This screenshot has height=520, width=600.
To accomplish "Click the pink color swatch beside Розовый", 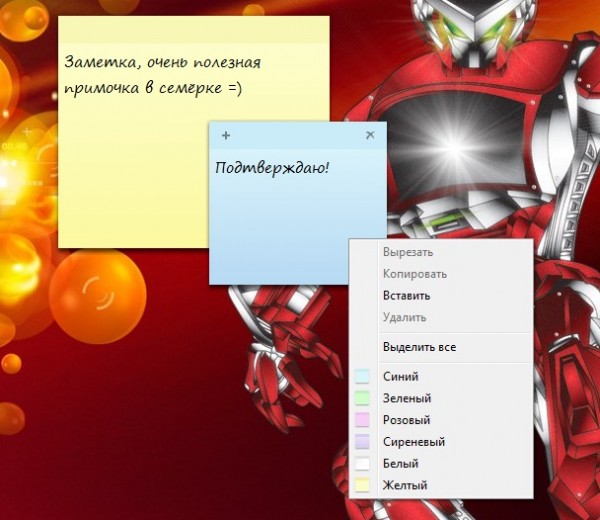I will (362, 420).
